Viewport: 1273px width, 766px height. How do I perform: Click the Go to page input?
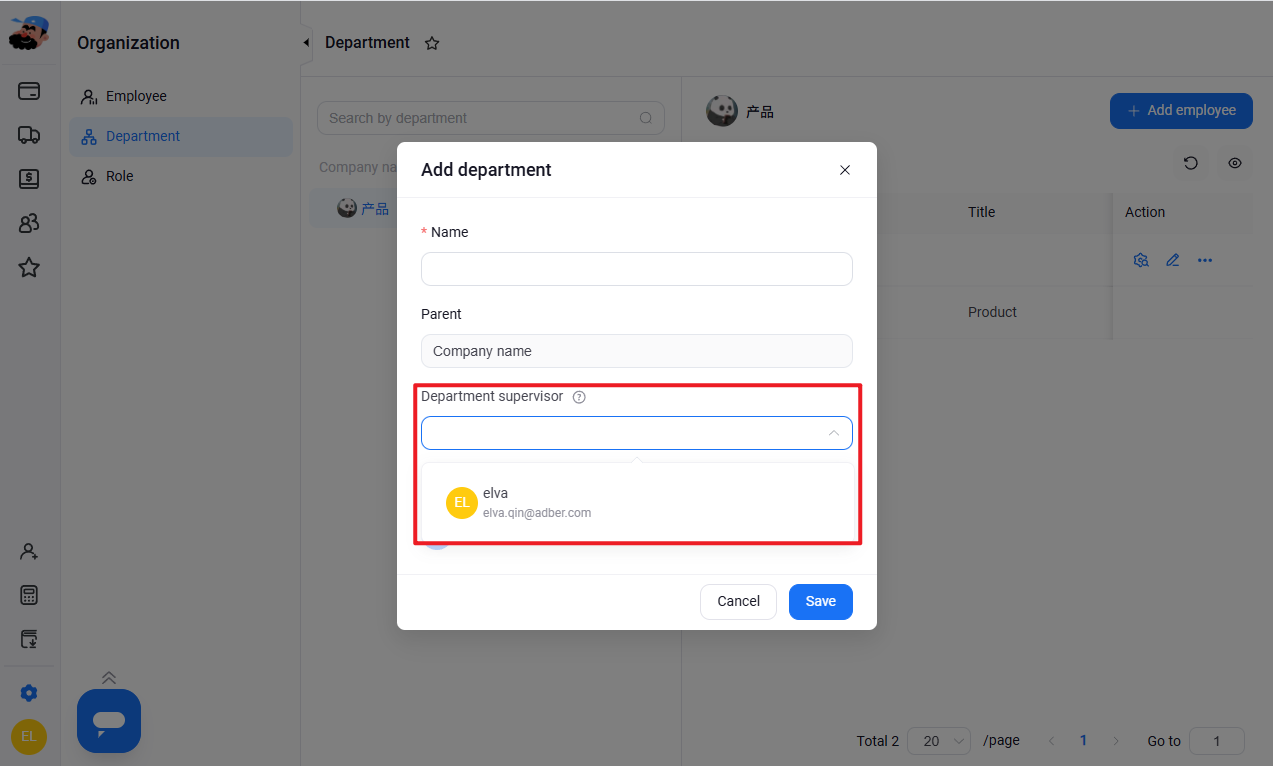[x=1217, y=741]
